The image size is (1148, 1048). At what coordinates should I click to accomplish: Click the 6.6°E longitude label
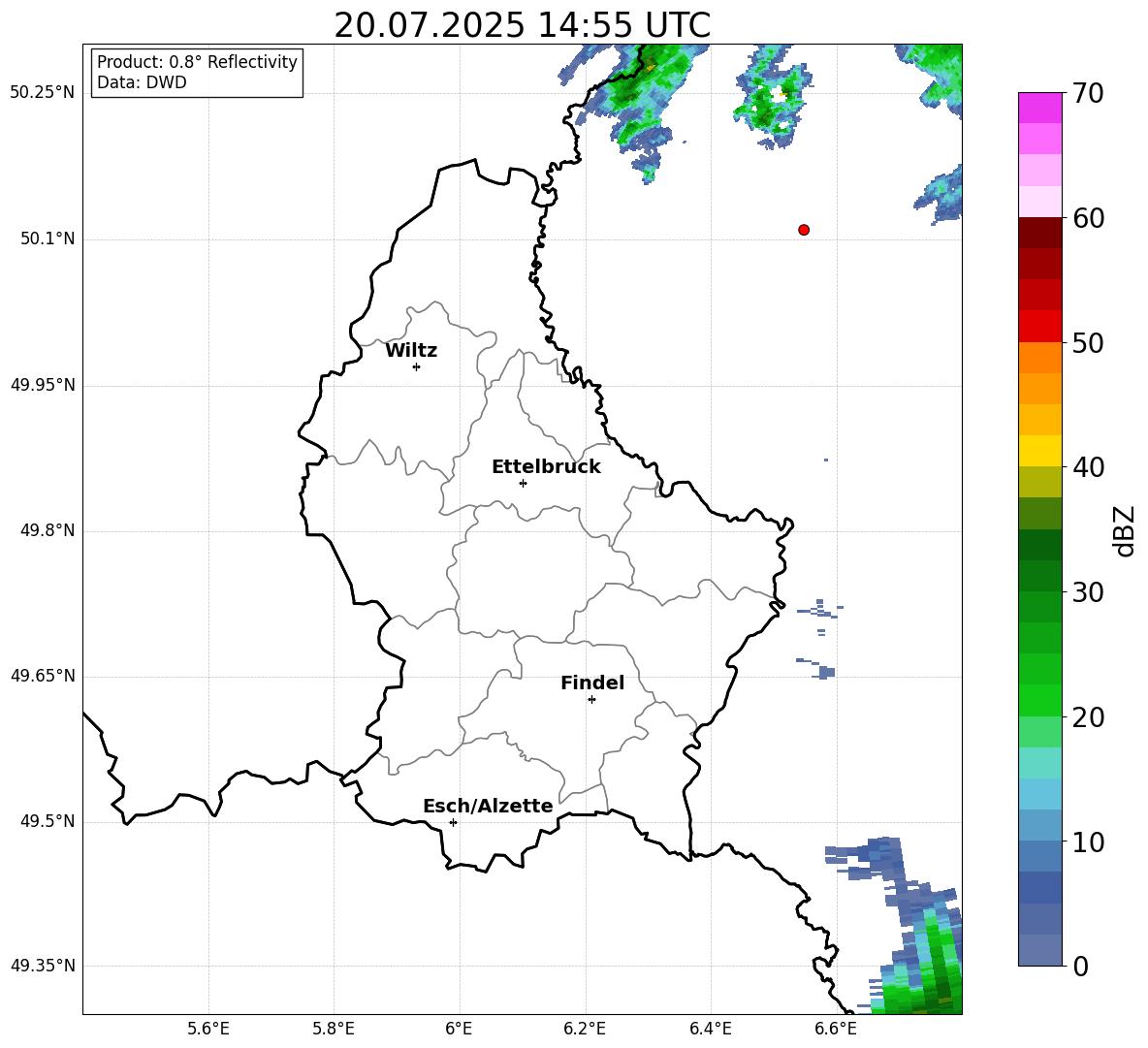click(x=836, y=1029)
